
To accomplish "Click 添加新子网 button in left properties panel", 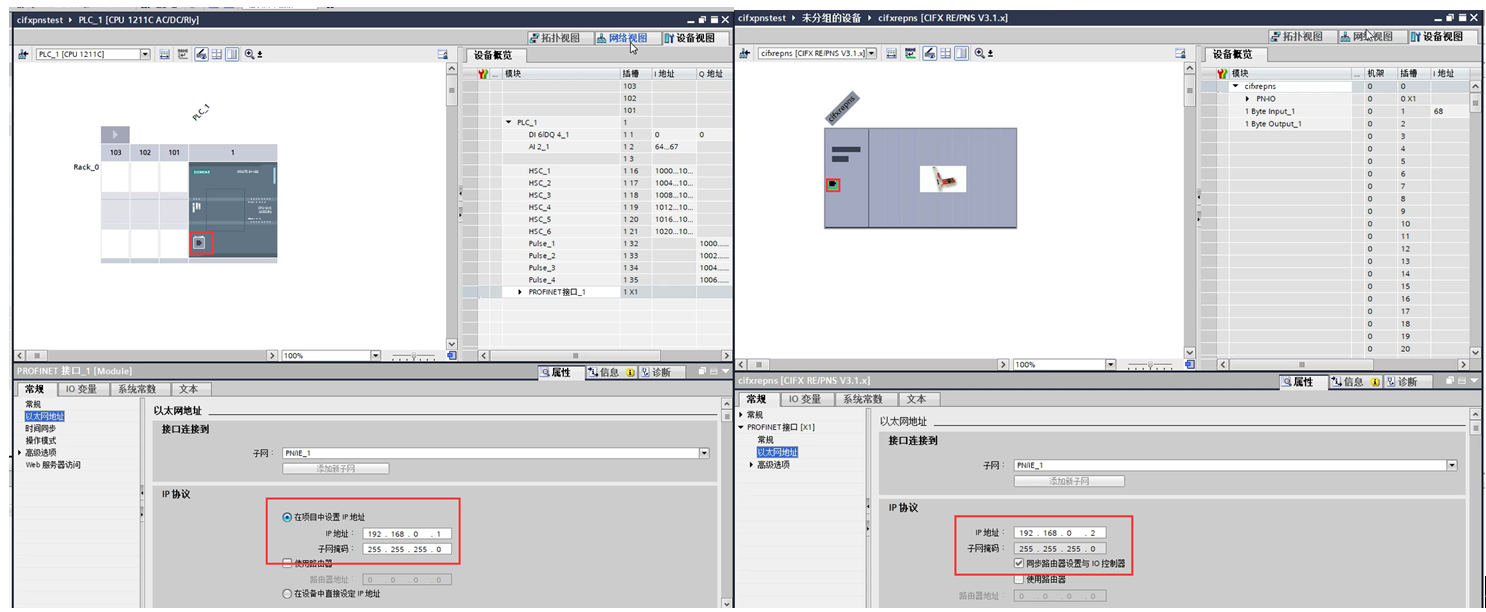I will click(335, 468).
